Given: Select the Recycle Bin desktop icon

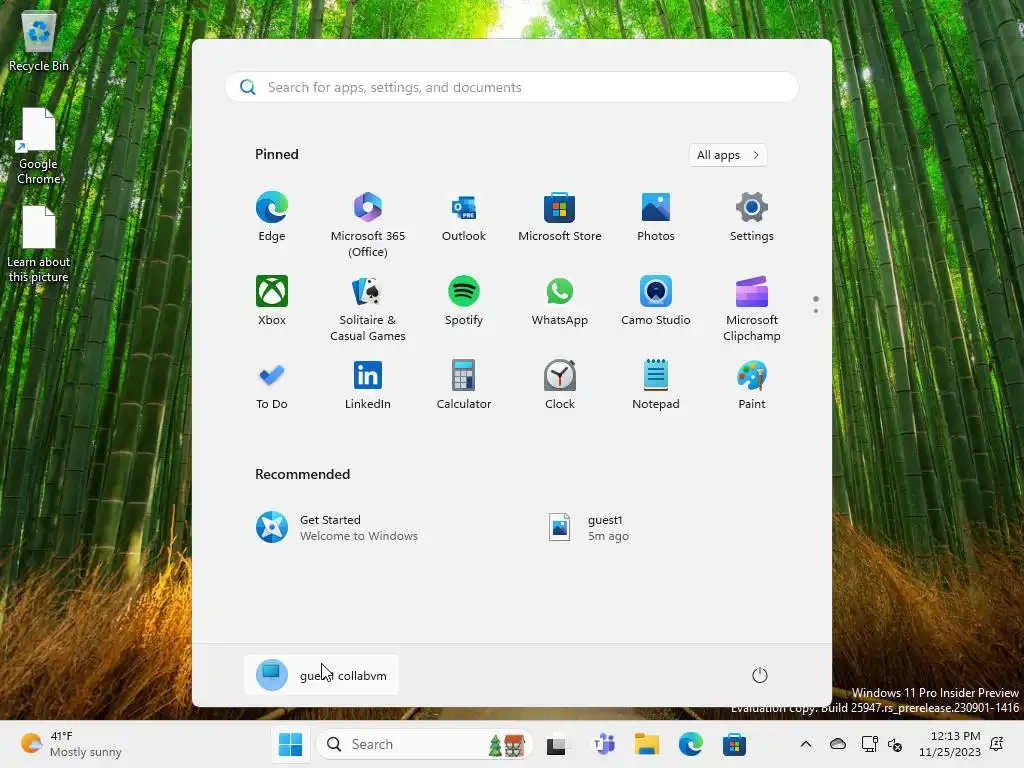Looking at the screenshot, I should (39, 41).
